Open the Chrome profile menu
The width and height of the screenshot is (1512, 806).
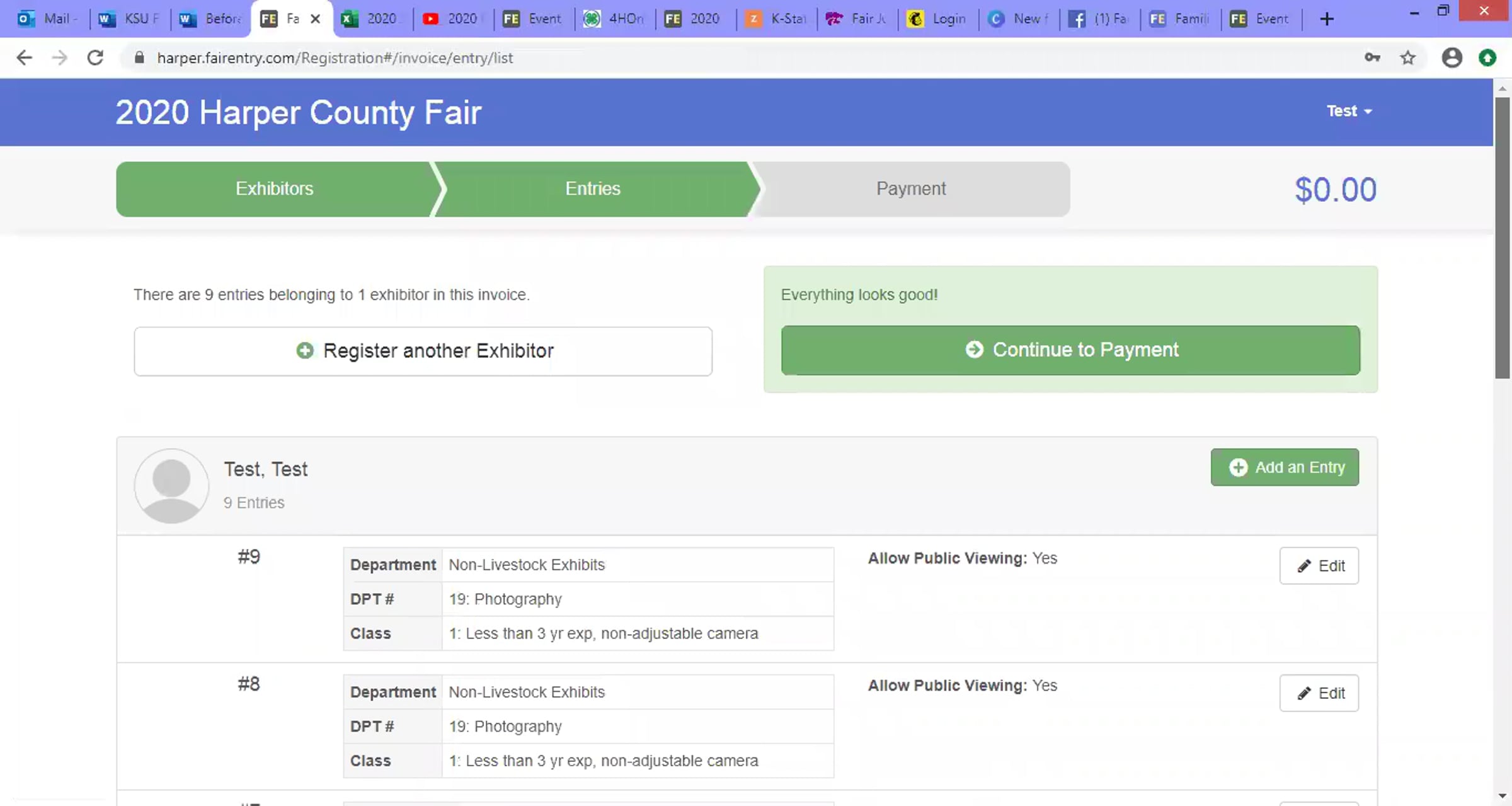[1452, 58]
